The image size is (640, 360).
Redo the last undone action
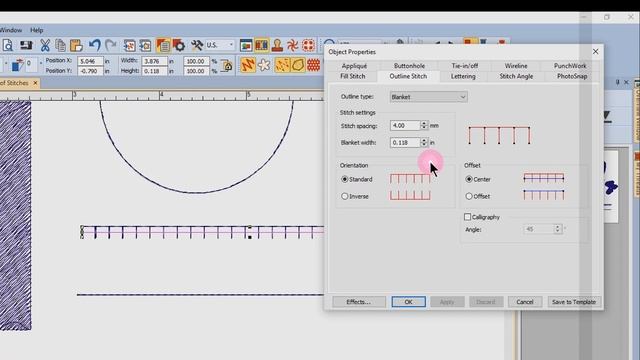point(111,45)
